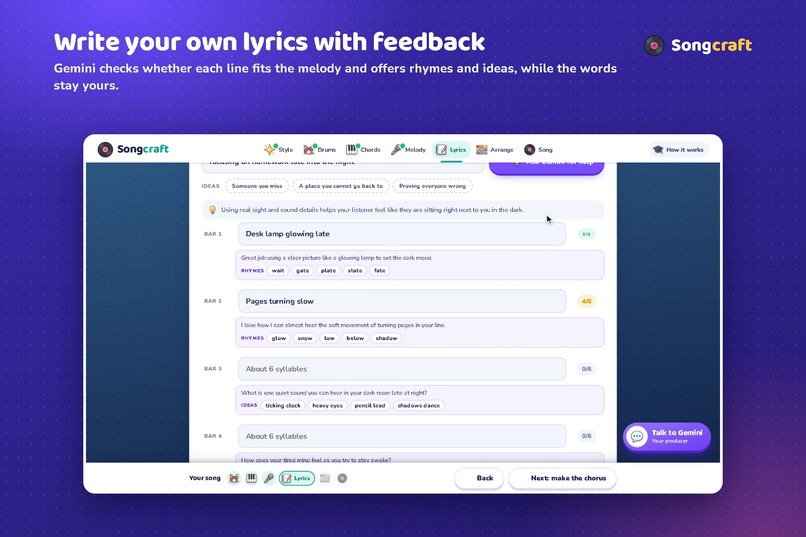Choose the rhyme 'wait'

coord(278,271)
